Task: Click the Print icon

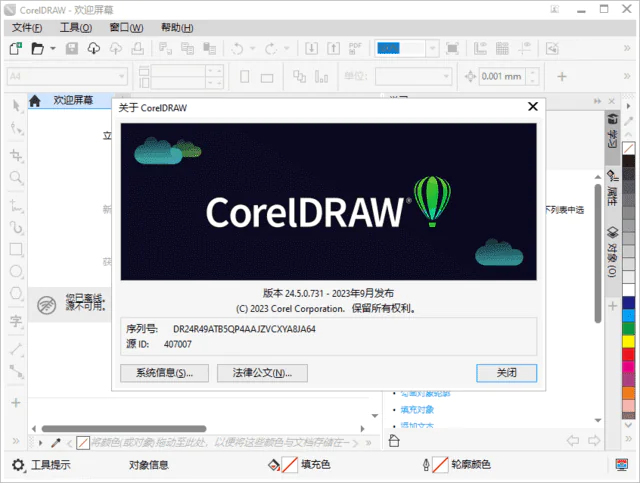Action: [138, 49]
